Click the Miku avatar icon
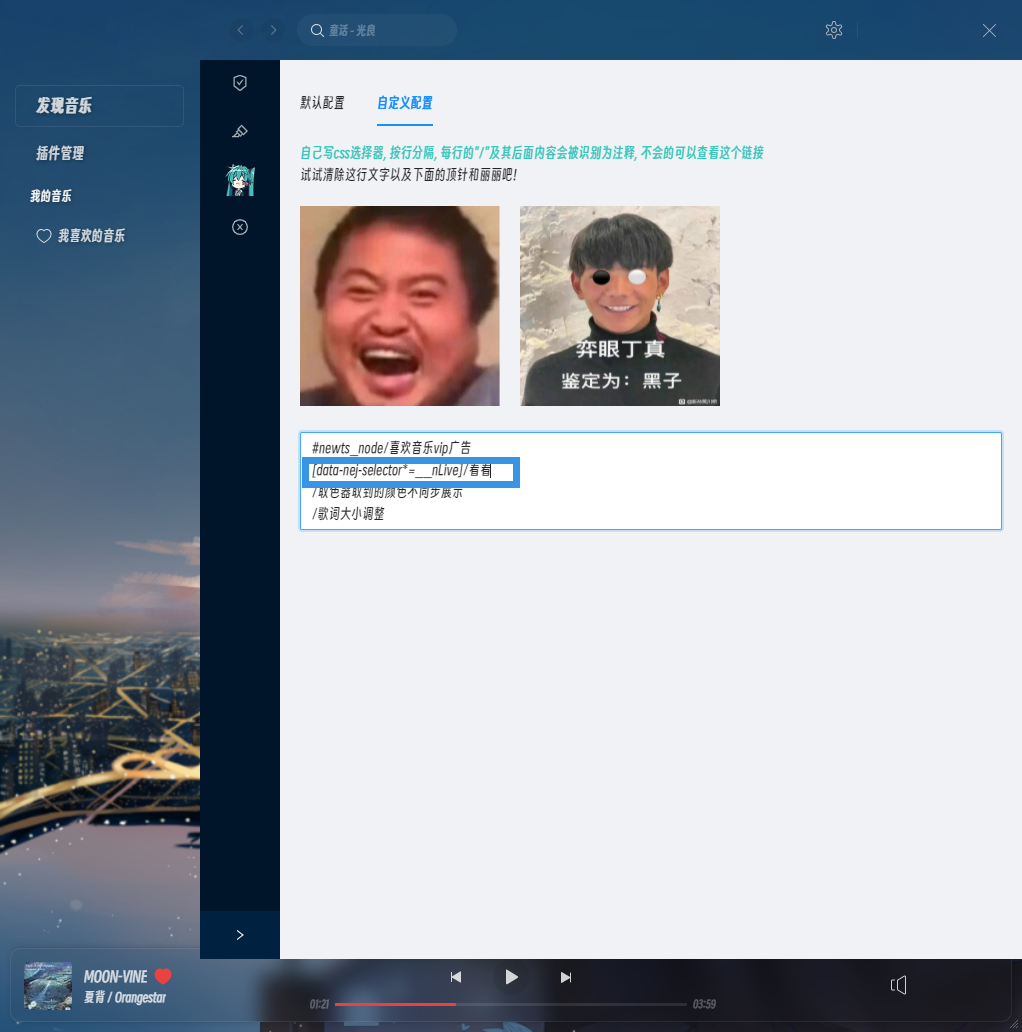The height and width of the screenshot is (1032, 1022). [x=239, y=179]
